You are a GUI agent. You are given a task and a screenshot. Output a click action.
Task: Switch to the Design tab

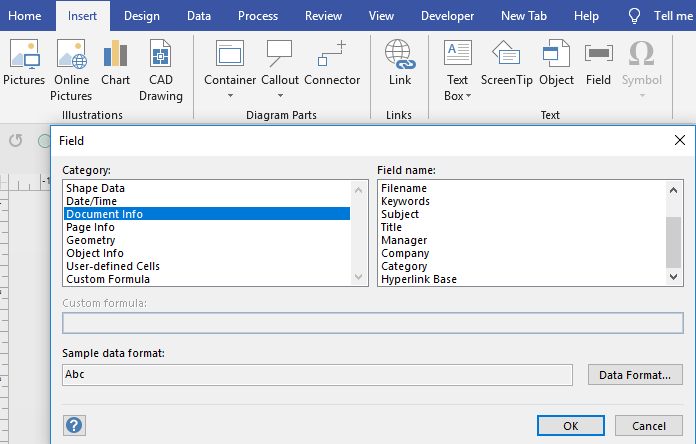pos(141,16)
